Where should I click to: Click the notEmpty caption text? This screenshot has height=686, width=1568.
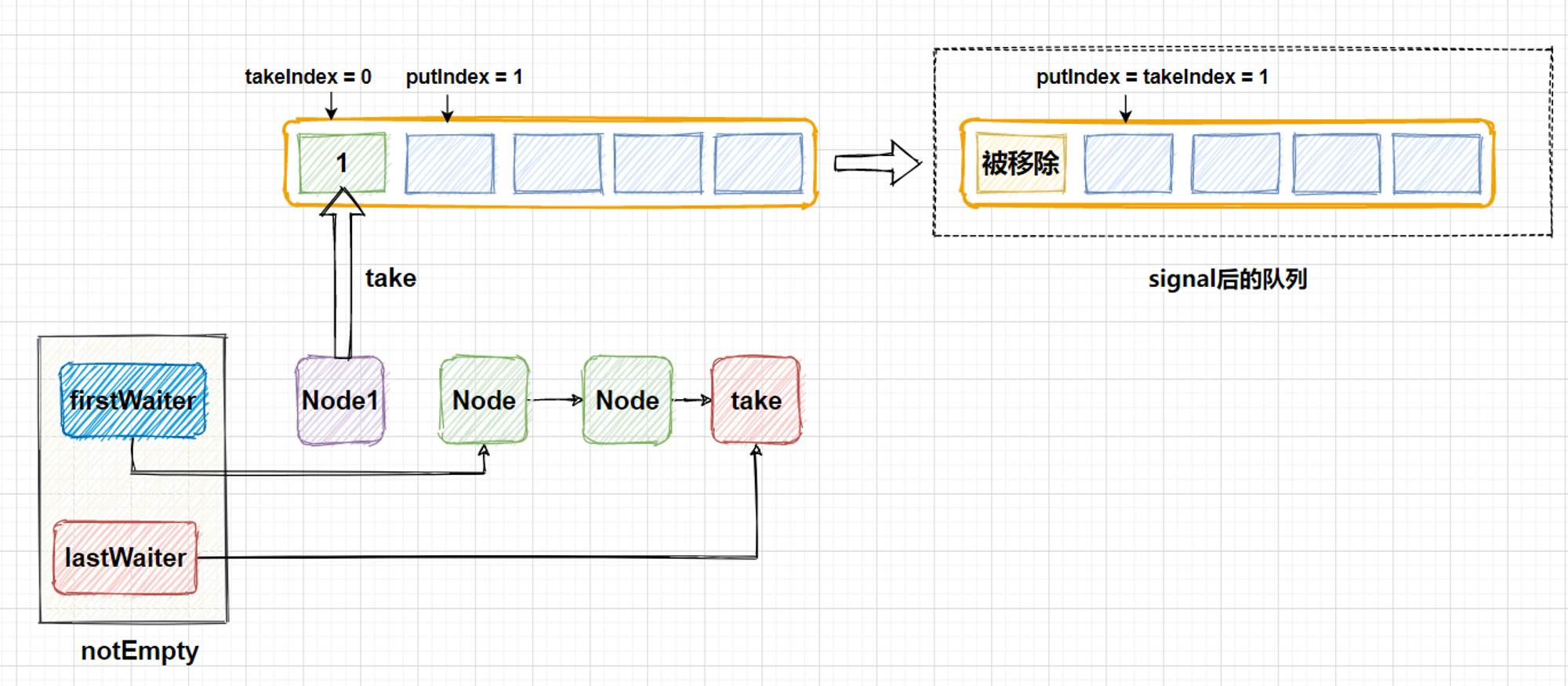coord(140,651)
